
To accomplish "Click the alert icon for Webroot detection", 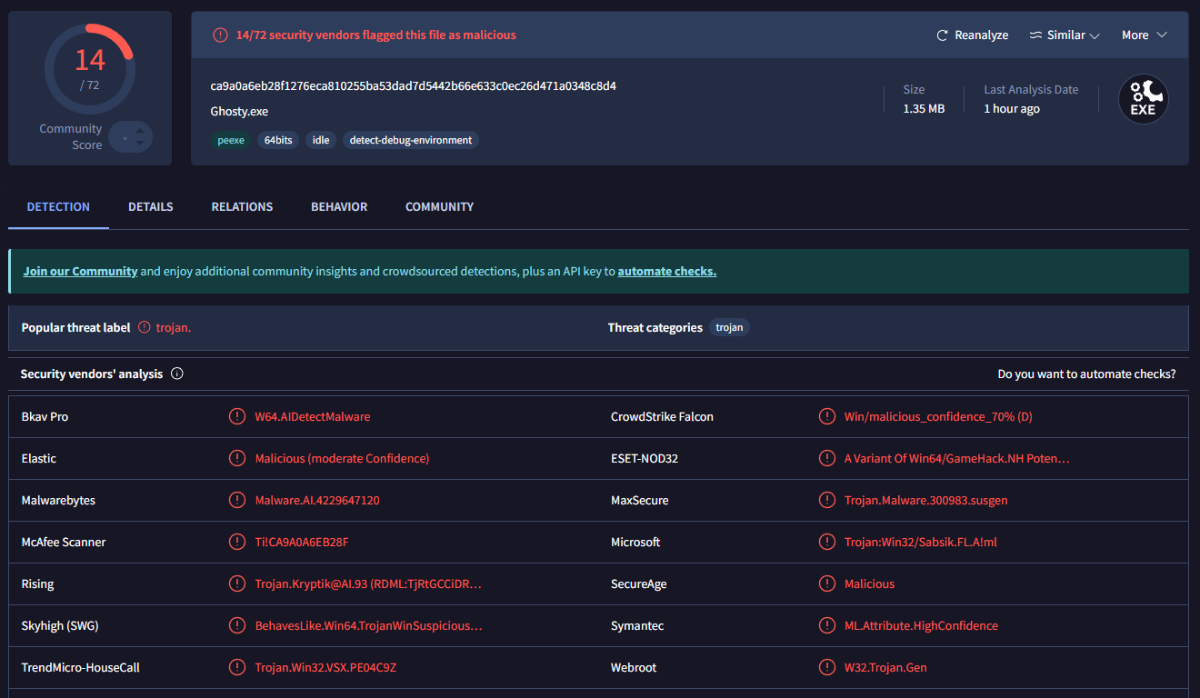I will [827, 667].
